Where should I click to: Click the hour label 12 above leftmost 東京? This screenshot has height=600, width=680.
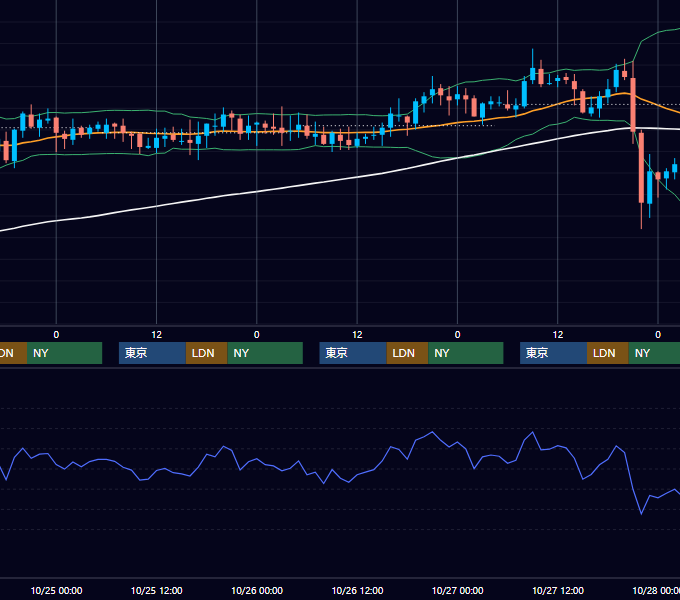coord(157,335)
